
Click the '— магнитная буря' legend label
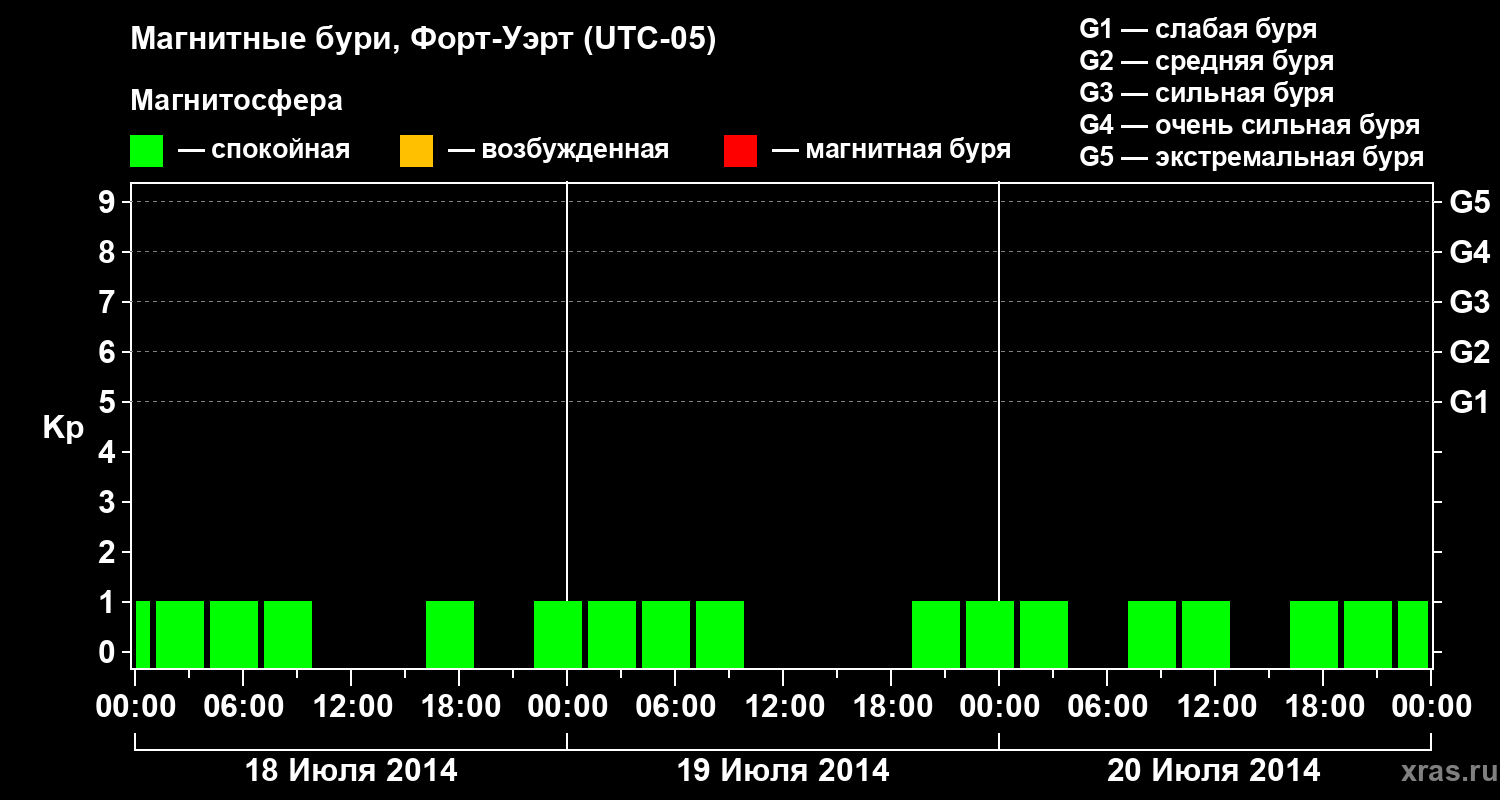pos(892,150)
